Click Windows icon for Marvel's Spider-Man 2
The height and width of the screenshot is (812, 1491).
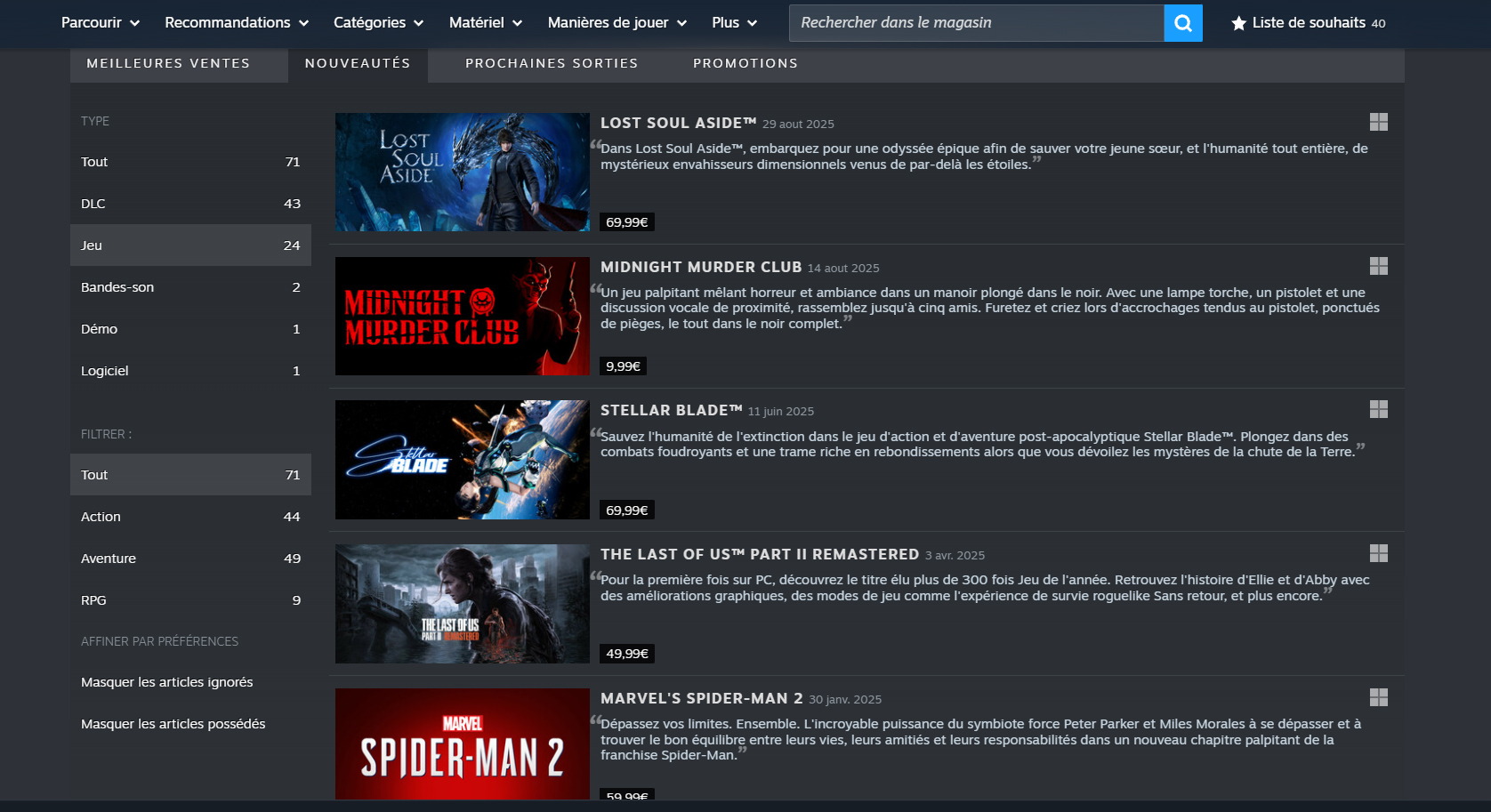click(x=1378, y=697)
